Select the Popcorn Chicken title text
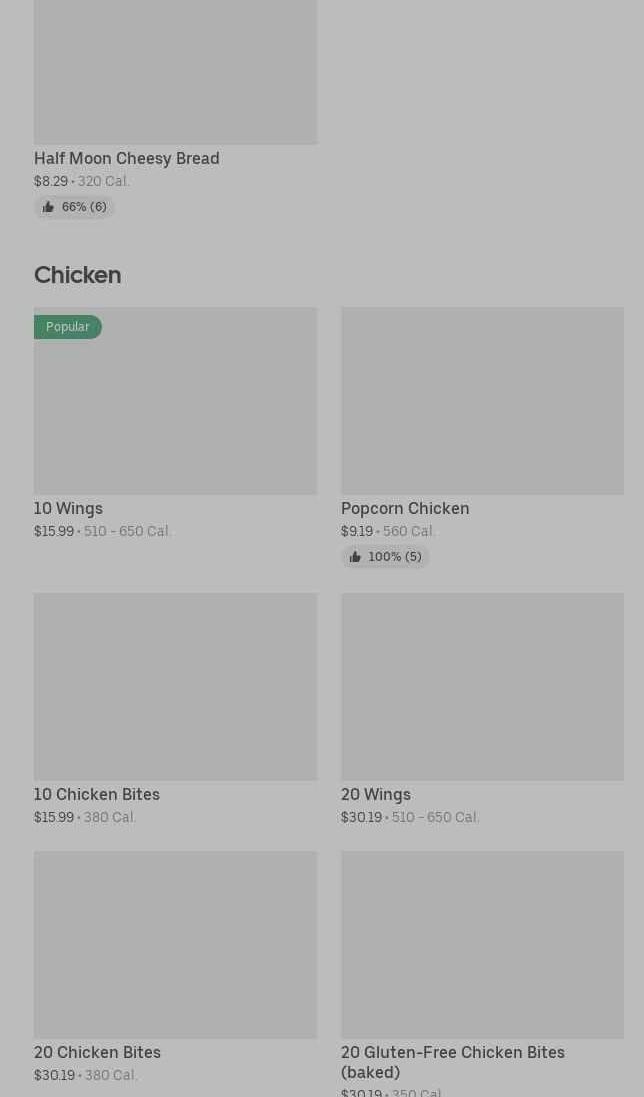Viewport: 644px width, 1097px height. [x=405, y=508]
